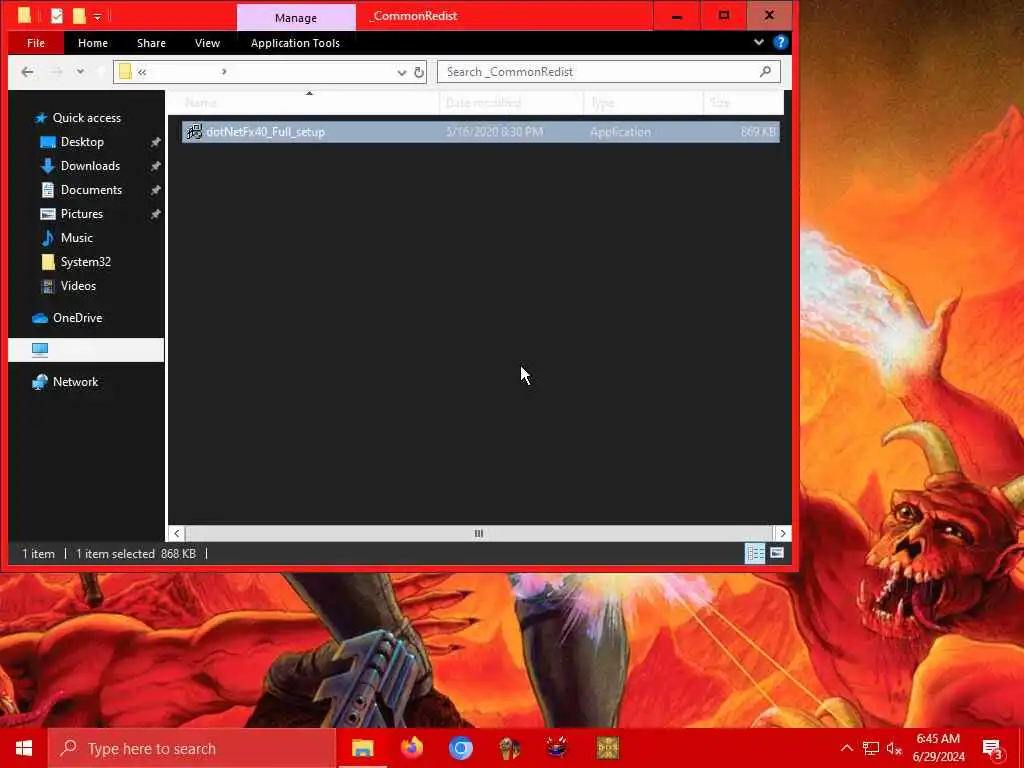Launch Firefox from taskbar
1024x768 pixels.
coord(411,748)
